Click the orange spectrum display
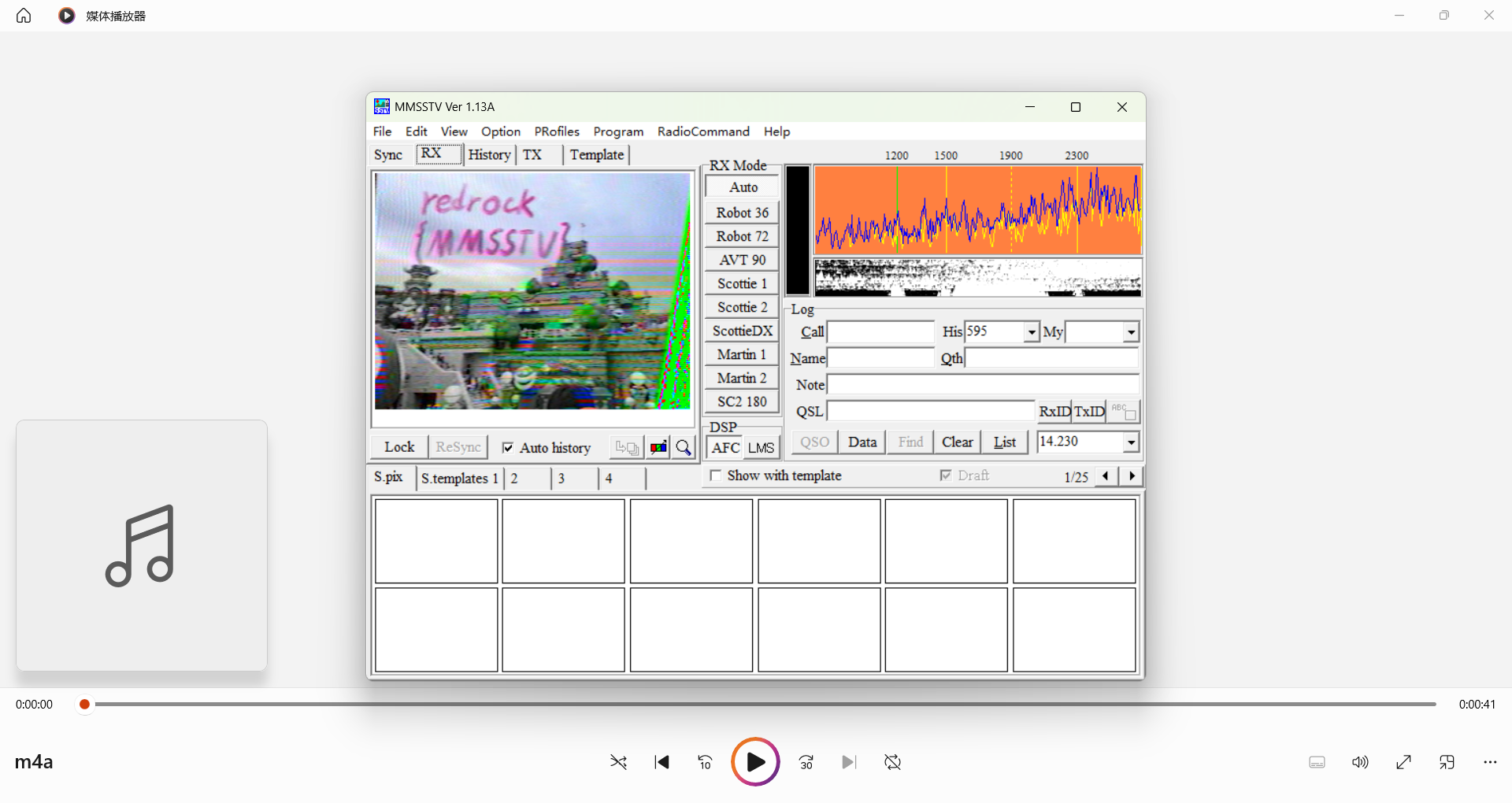This screenshot has height=803, width=1512. click(x=977, y=210)
